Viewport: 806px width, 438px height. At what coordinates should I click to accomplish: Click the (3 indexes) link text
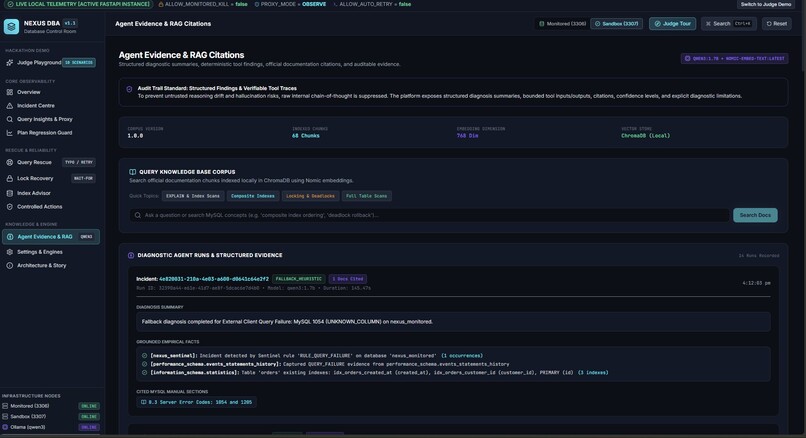tap(593, 372)
